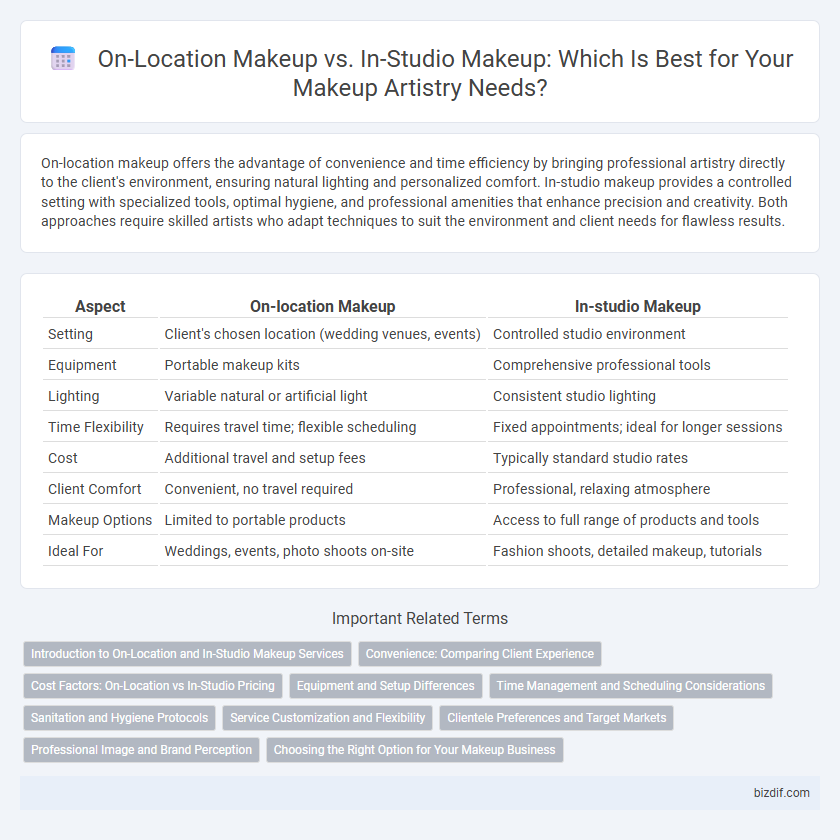Viewport: 840px width, 840px height.
Task: Select the 'Makeup Options' row label
Action: point(100,520)
